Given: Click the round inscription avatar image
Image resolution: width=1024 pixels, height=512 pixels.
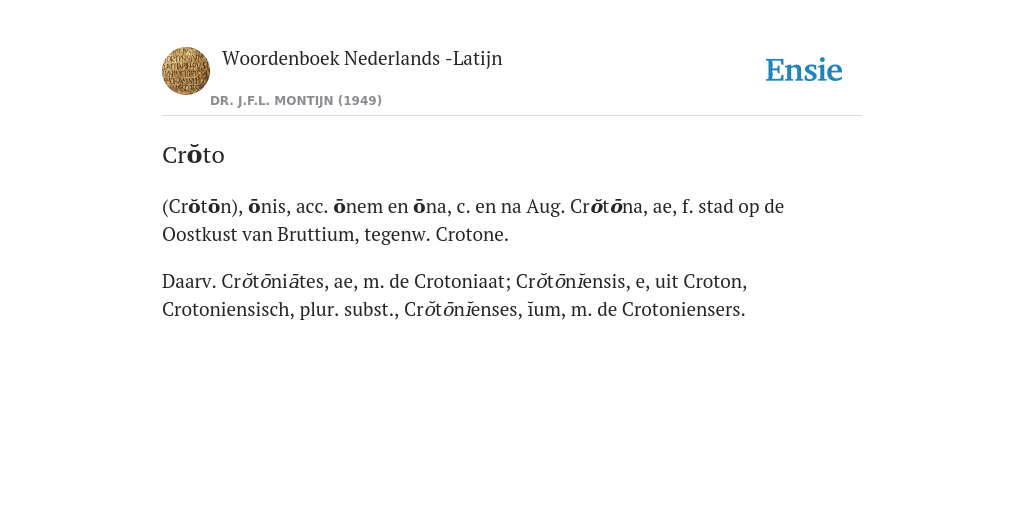Looking at the screenshot, I should [x=186, y=71].
